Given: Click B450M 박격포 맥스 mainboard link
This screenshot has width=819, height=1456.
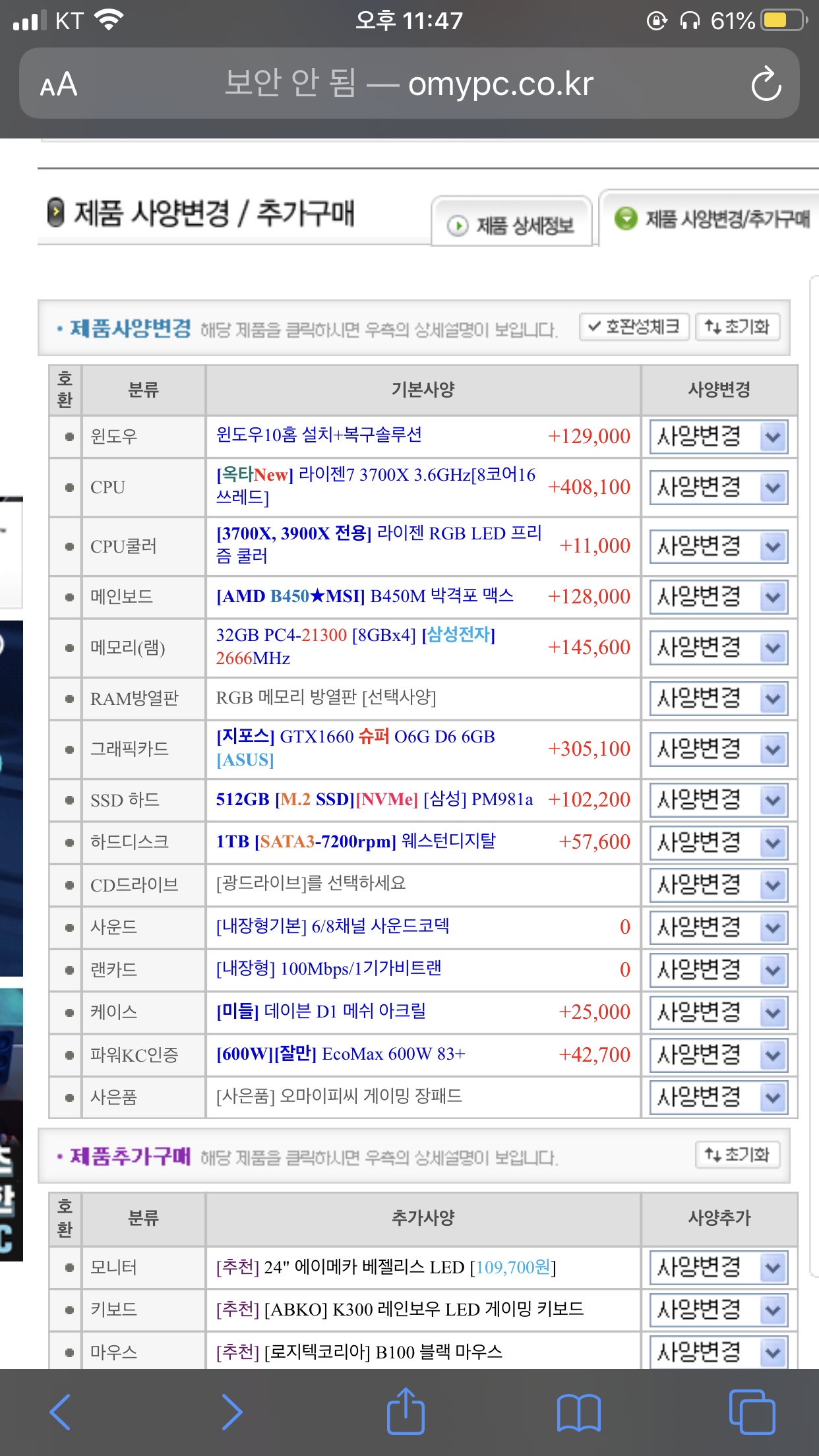Looking at the screenshot, I should tap(365, 596).
